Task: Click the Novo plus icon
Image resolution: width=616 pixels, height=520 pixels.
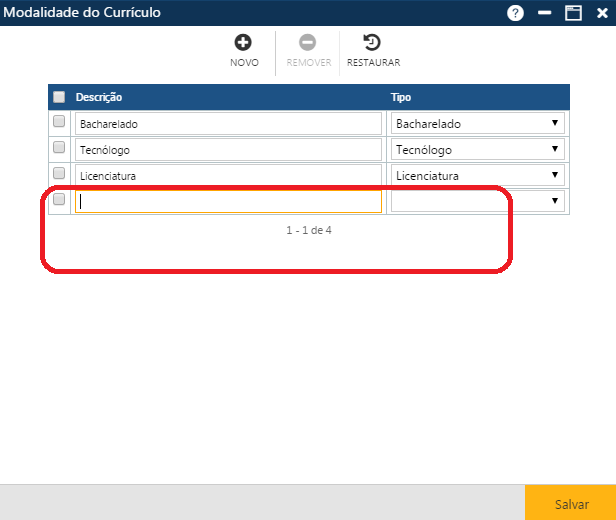Action: 243,43
